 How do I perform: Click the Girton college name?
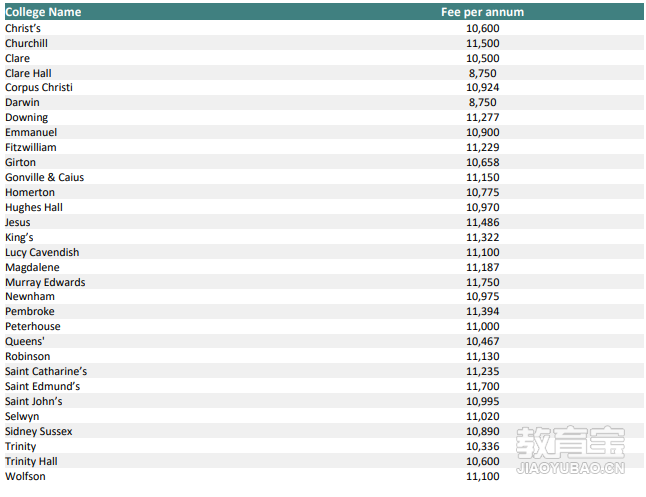(x=20, y=162)
